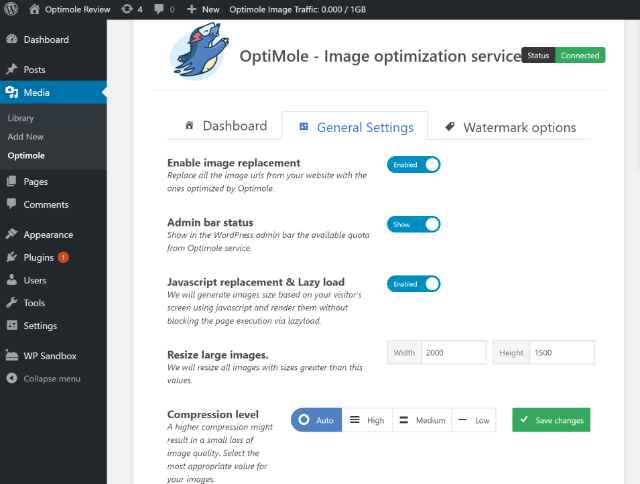Image resolution: width=640 pixels, height=484 pixels.
Task: Open the Users menu item
Action: click(53, 280)
